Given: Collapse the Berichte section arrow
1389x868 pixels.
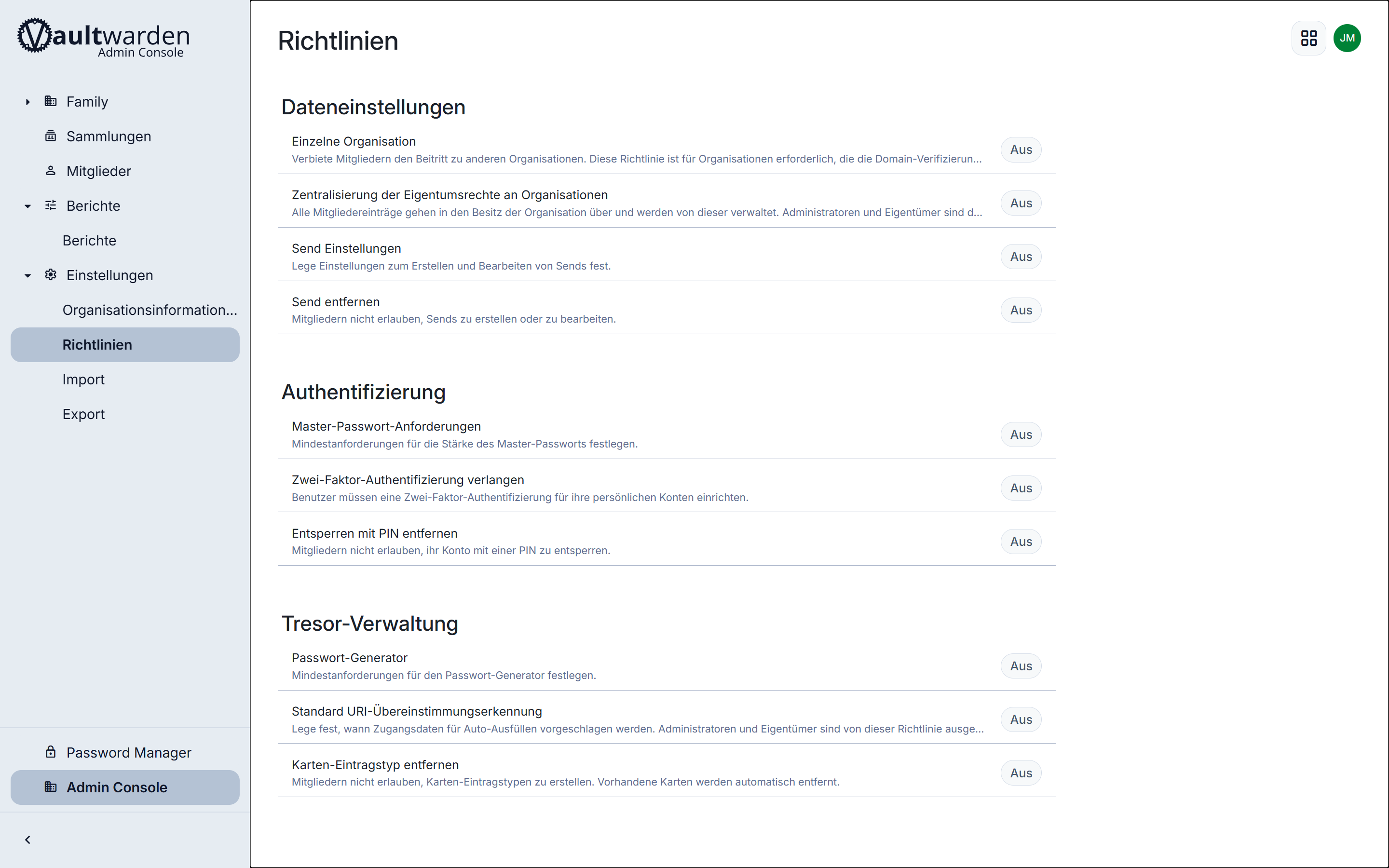Looking at the screenshot, I should 27,206.
